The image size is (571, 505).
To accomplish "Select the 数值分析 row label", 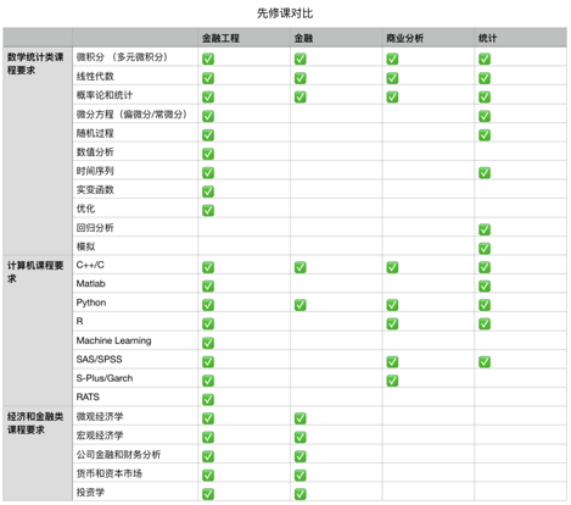I will pos(95,152).
